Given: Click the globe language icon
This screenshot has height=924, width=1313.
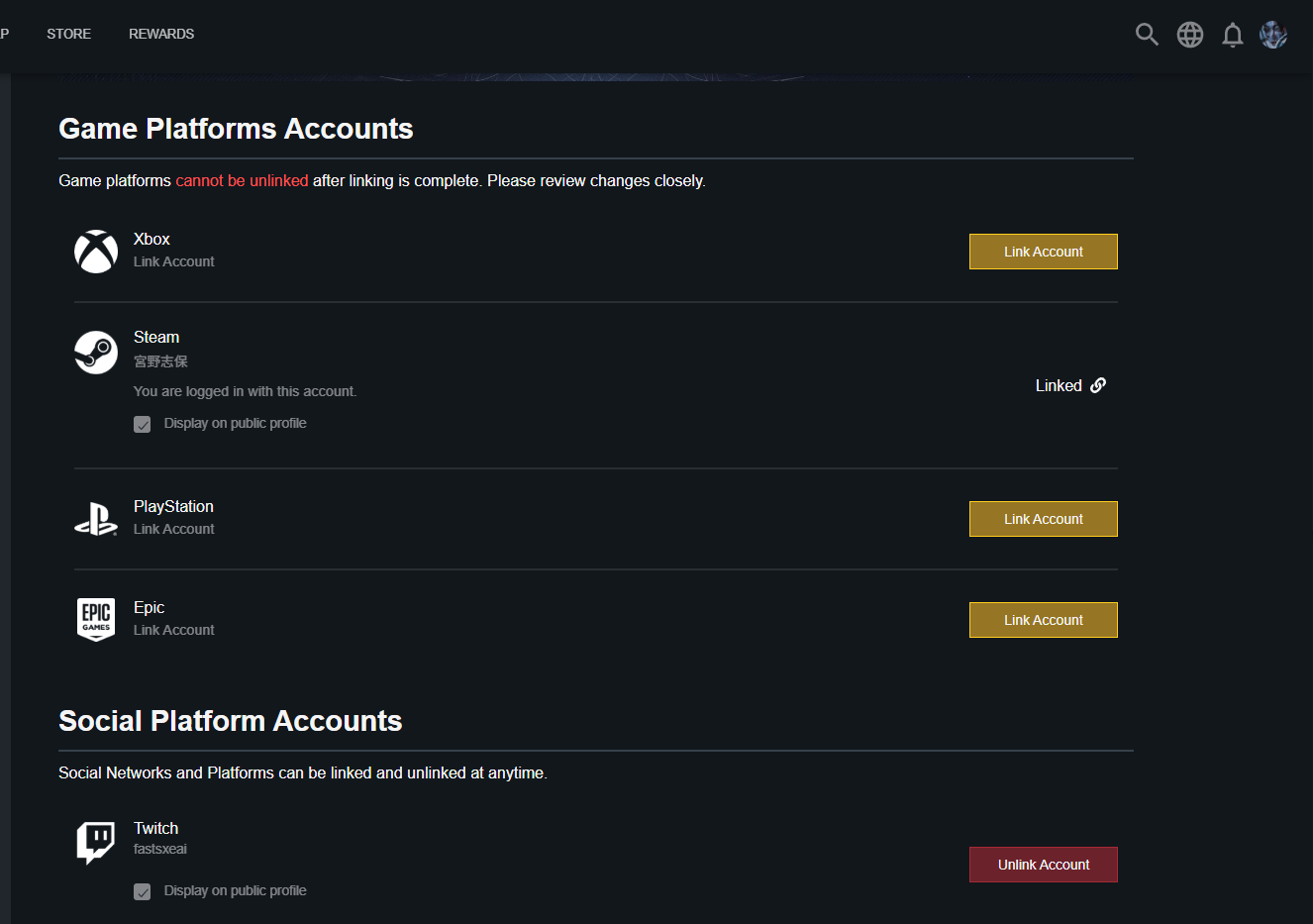Looking at the screenshot, I should 1189,35.
